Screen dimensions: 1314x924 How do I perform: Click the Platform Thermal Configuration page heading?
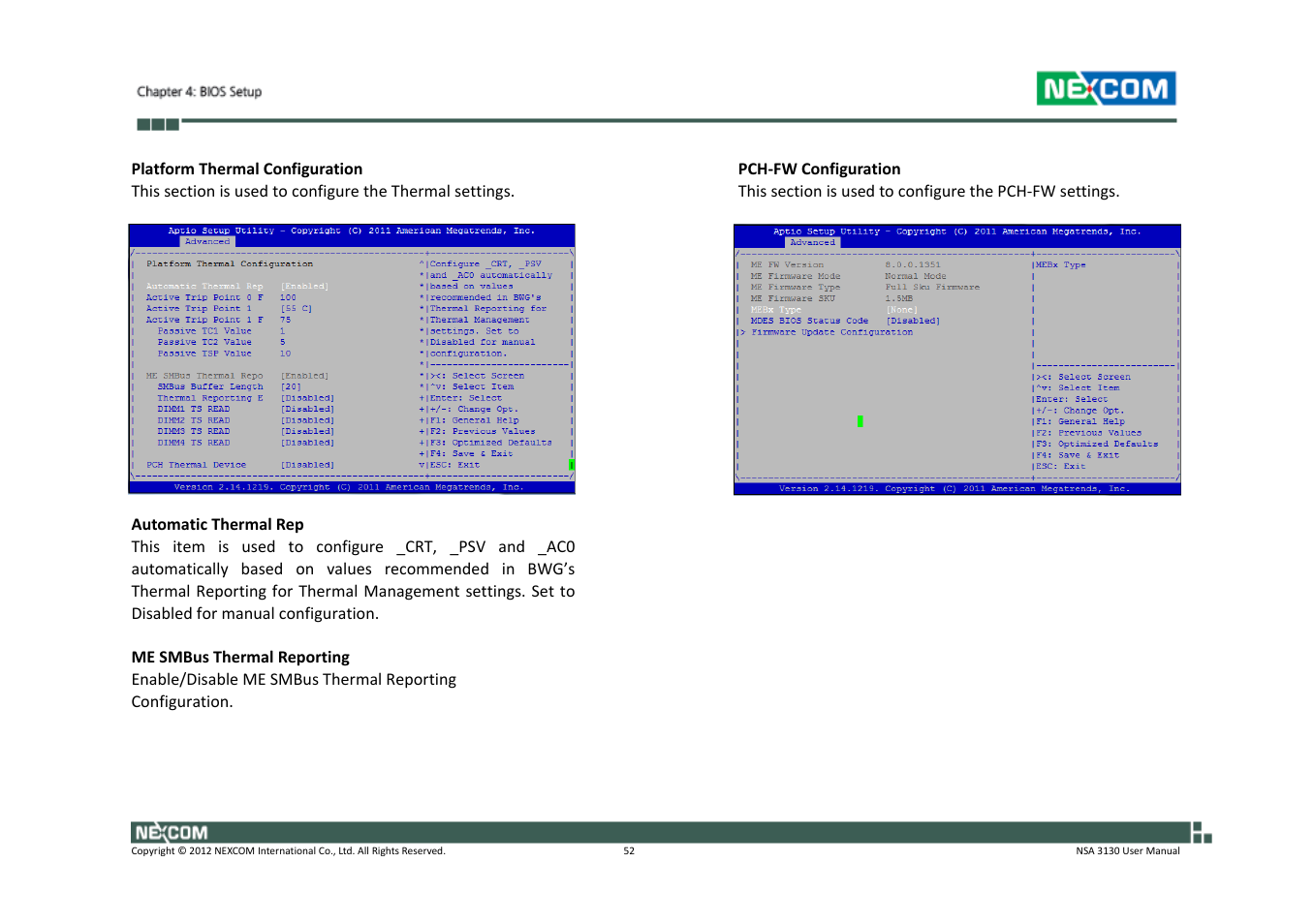247,169
